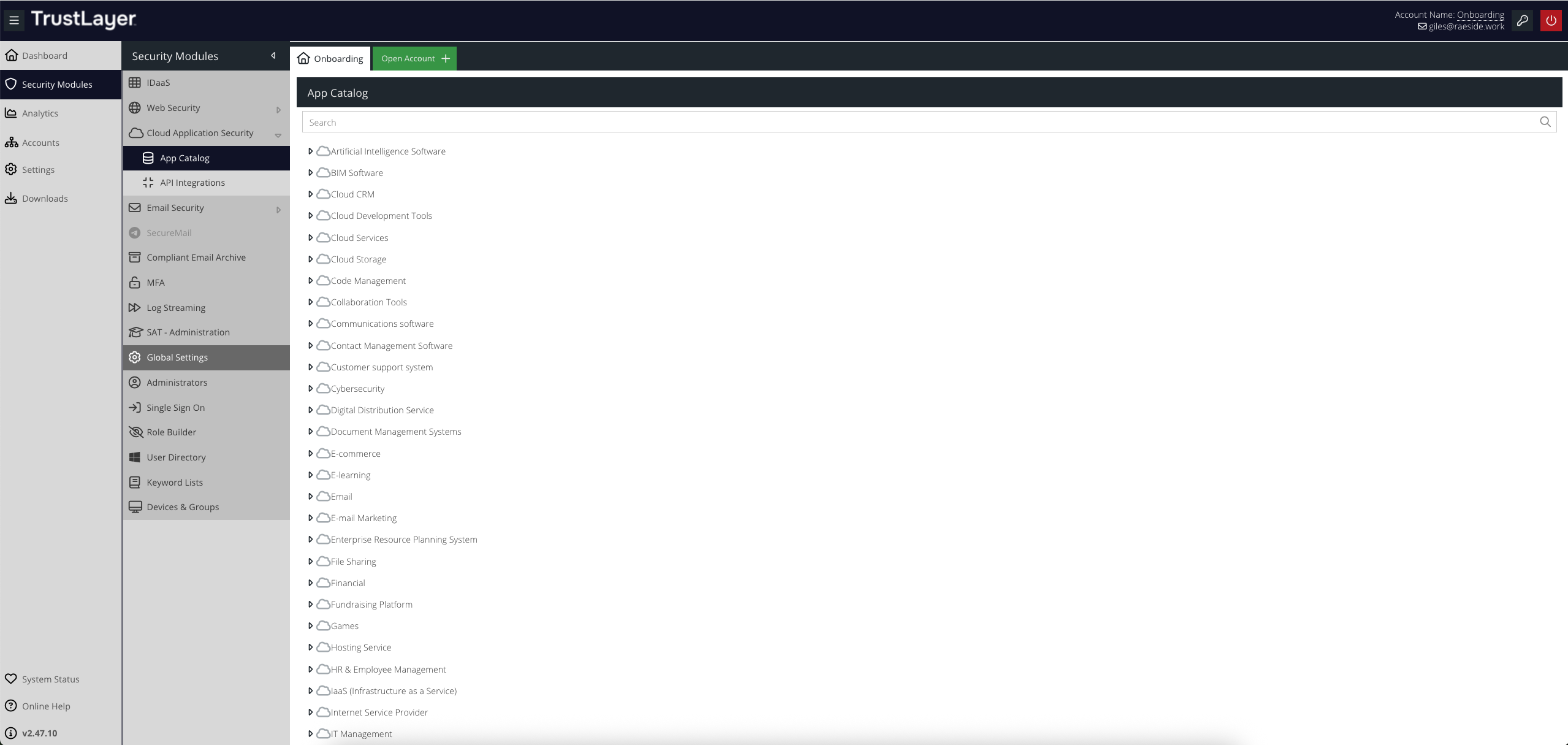Click the version info icon beside v2.47.10

[11, 733]
